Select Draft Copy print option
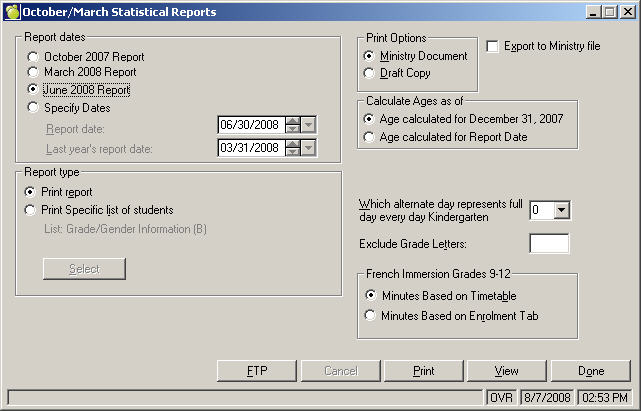The width and height of the screenshot is (641, 411). tap(370, 73)
